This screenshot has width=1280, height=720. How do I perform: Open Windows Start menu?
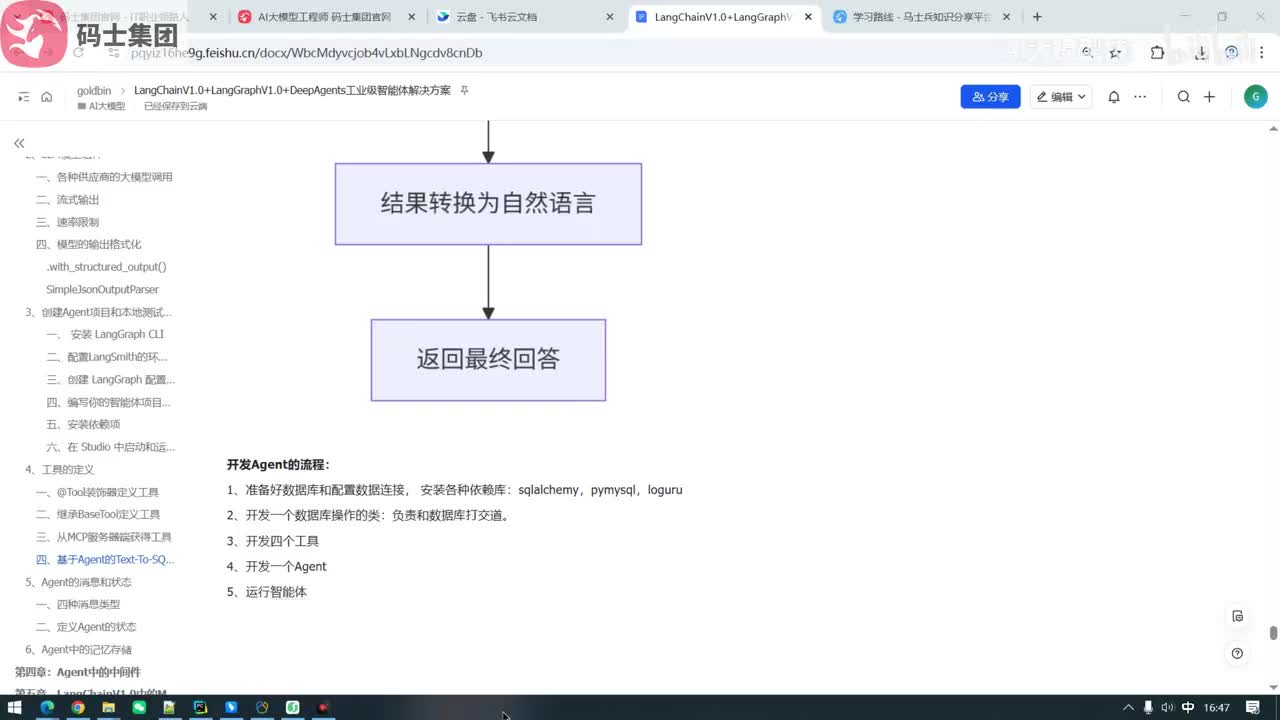pyautogui.click(x=15, y=707)
